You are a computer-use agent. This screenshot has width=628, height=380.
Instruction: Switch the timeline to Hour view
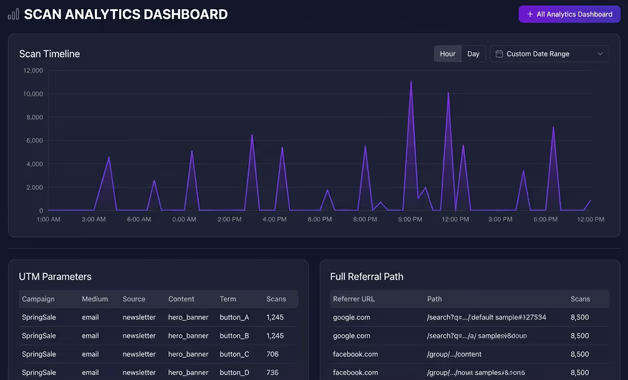447,54
